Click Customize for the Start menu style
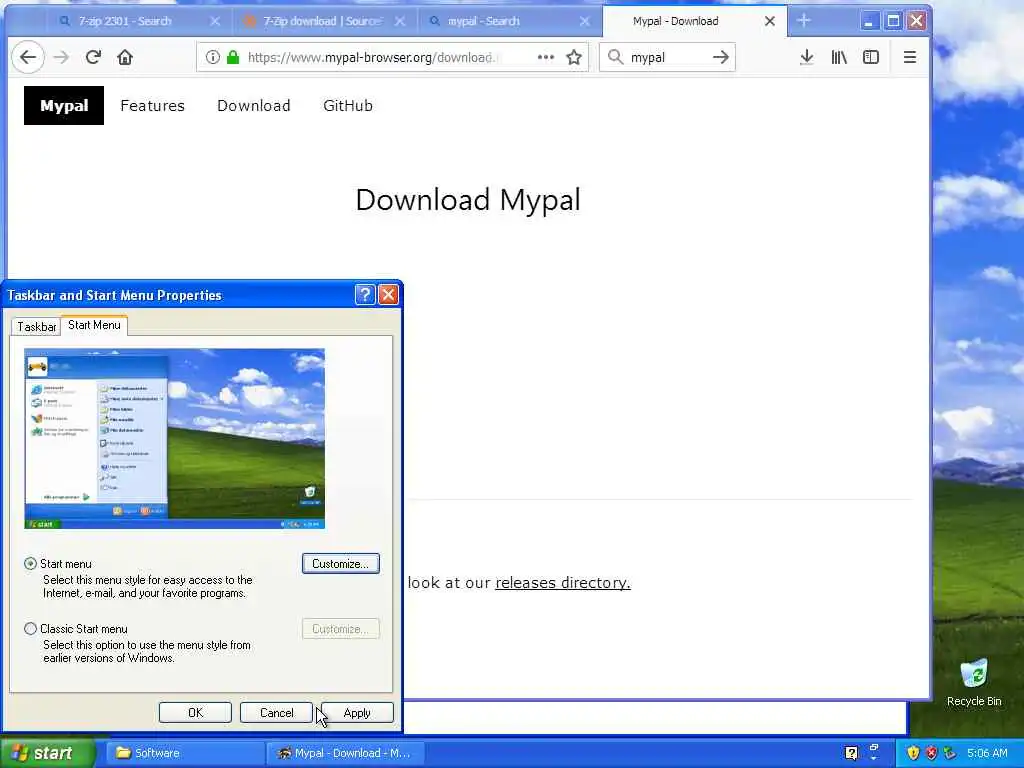This screenshot has height=768, width=1024. click(x=341, y=564)
